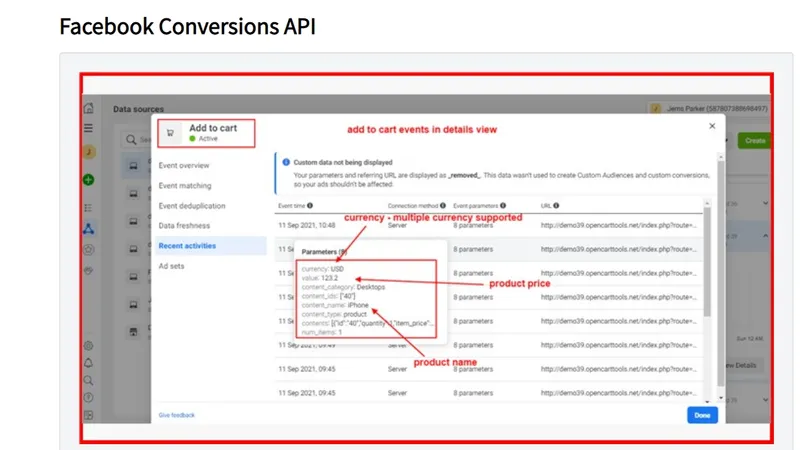Expand the top chevron down below Create button
The height and width of the screenshot is (450, 800).
765,203
